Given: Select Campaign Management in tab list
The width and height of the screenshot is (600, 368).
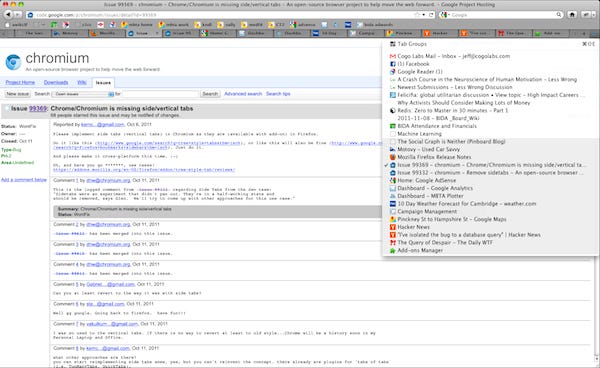Looking at the screenshot, I should (x=490, y=212).
